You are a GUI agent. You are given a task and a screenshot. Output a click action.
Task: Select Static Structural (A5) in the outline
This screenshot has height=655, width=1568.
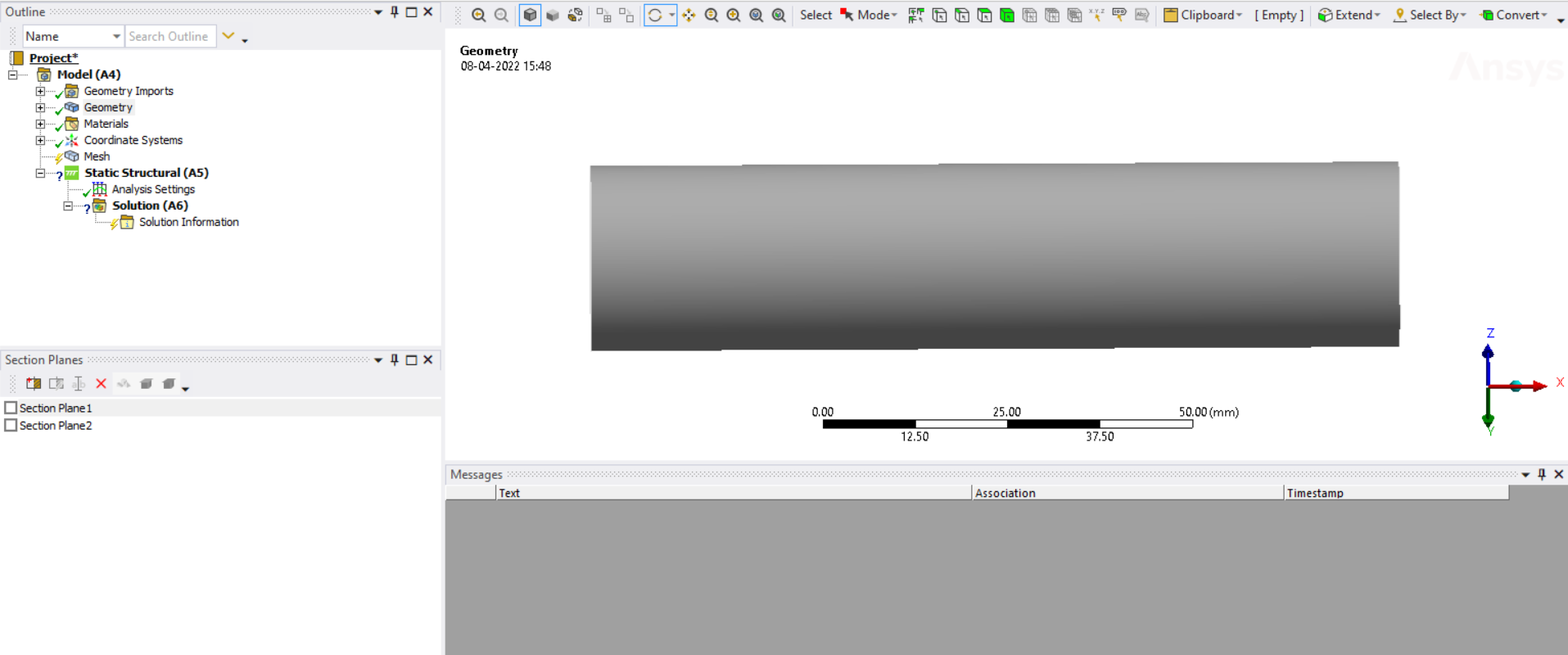pos(147,173)
